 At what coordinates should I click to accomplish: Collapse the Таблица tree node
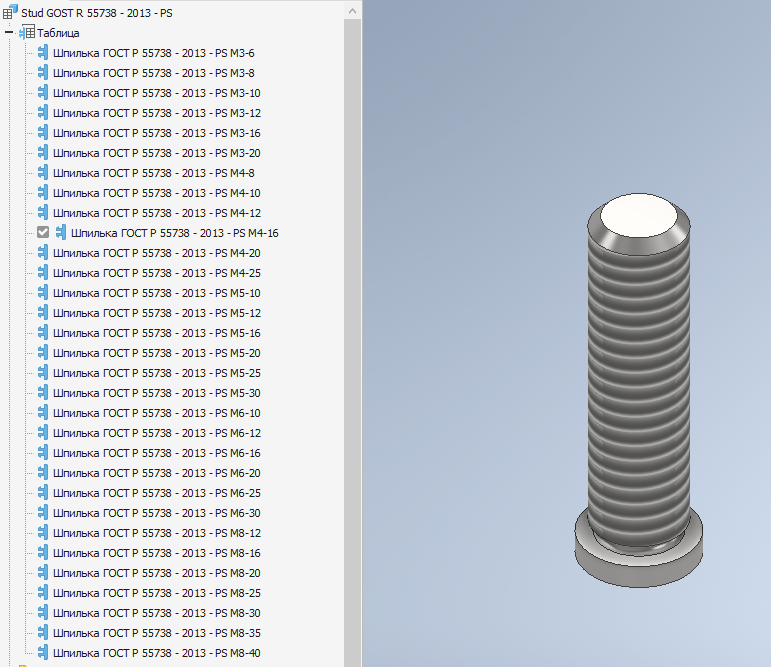pos(9,33)
